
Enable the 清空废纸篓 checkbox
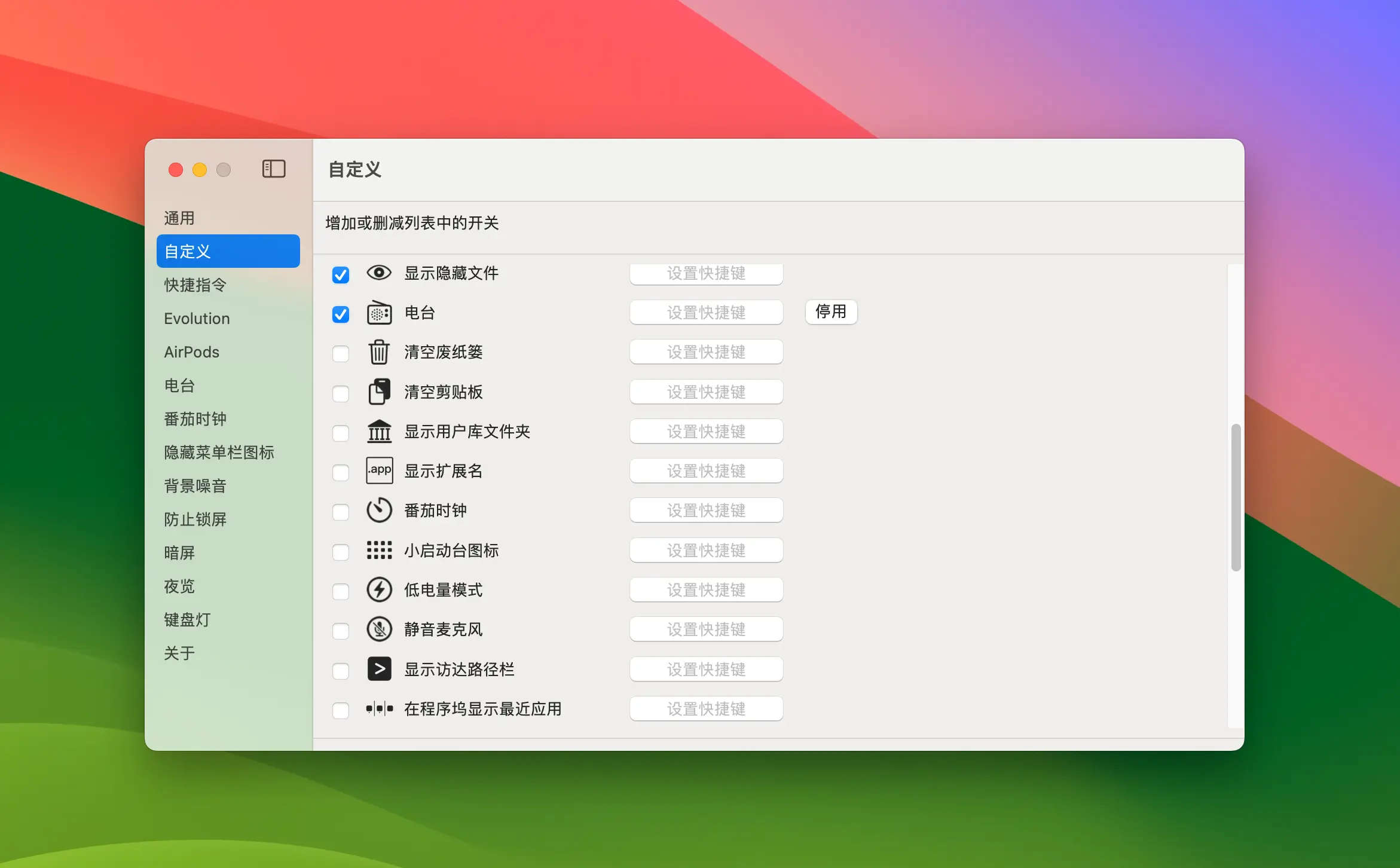341,353
